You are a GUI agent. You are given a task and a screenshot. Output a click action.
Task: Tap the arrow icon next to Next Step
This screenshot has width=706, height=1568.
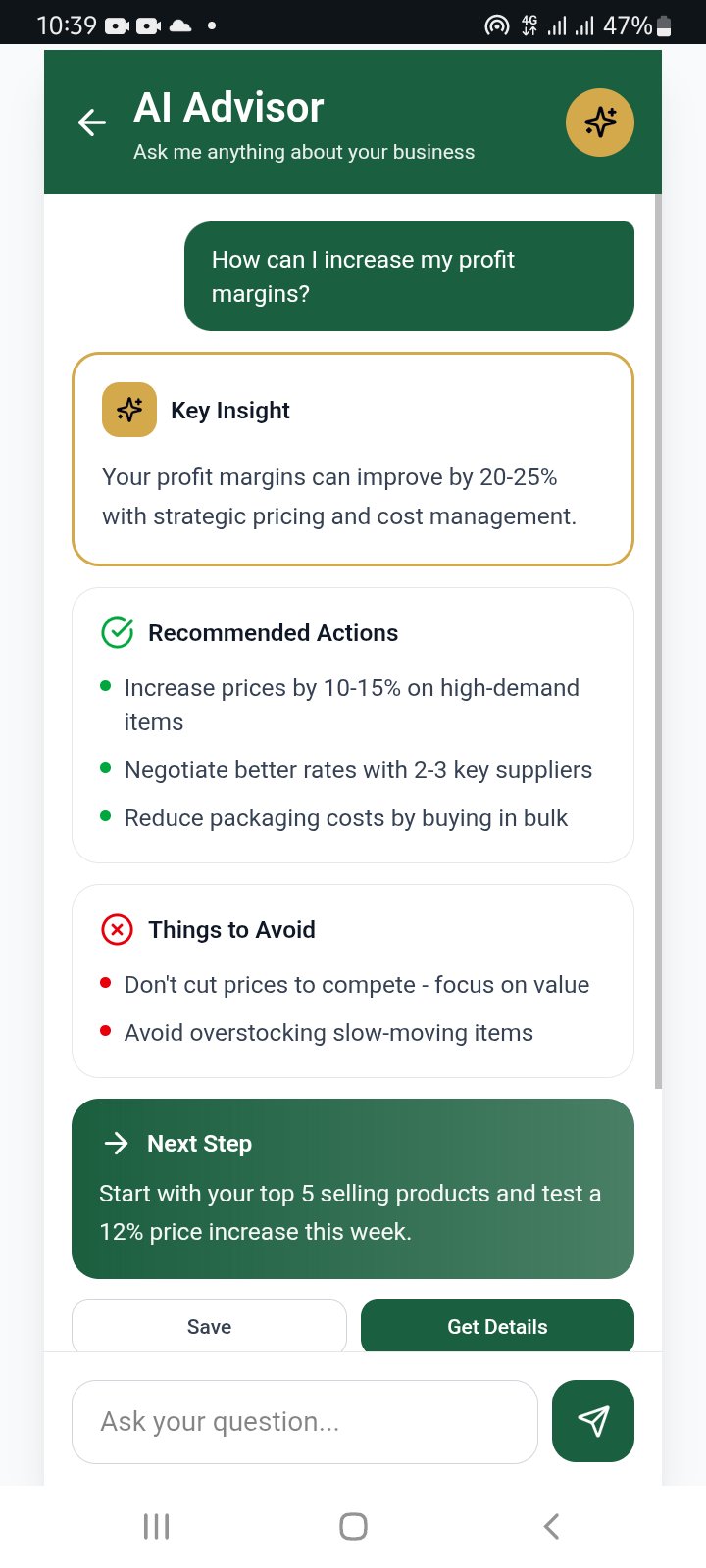(x=117, y=1143)
